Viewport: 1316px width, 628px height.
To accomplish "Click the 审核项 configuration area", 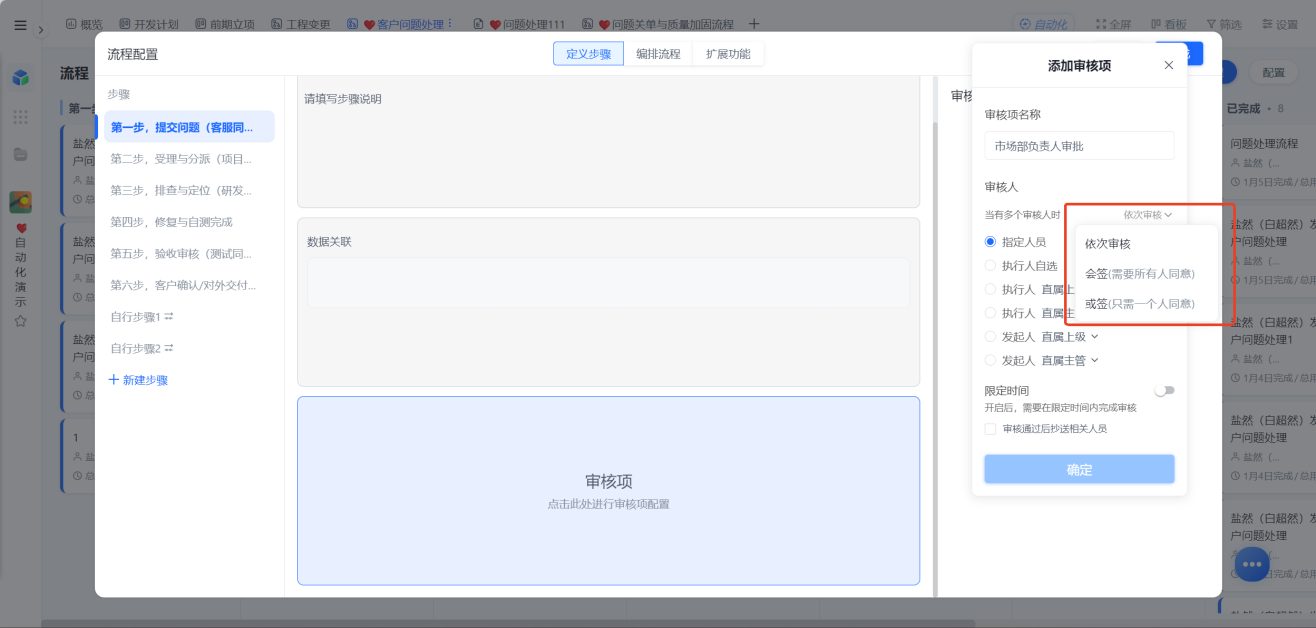I will tap(608, 490).
